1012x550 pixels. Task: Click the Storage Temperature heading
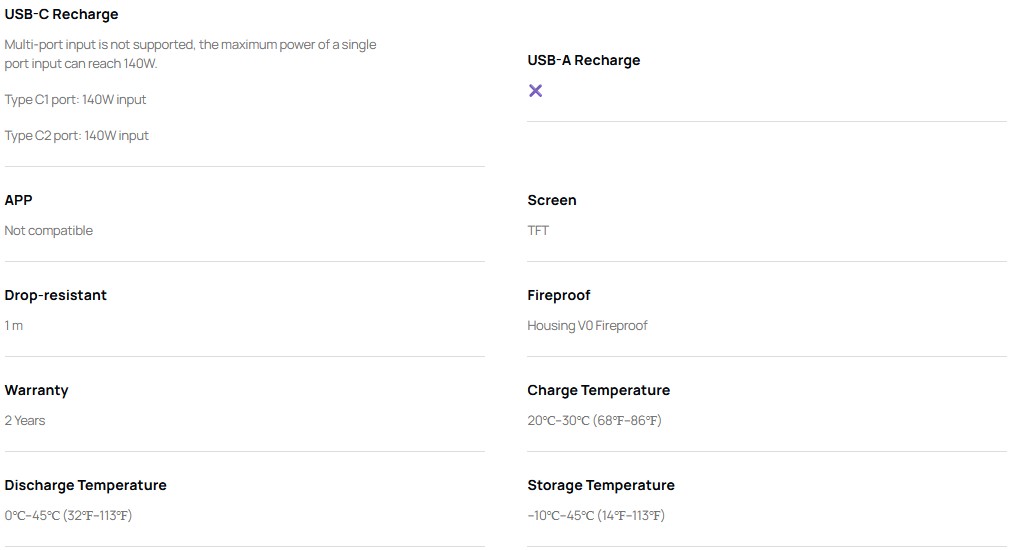click(601, 485)
